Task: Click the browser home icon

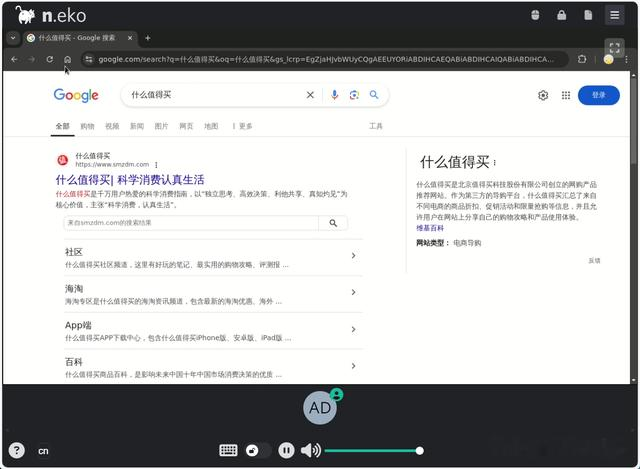Action: coord(67,60)
